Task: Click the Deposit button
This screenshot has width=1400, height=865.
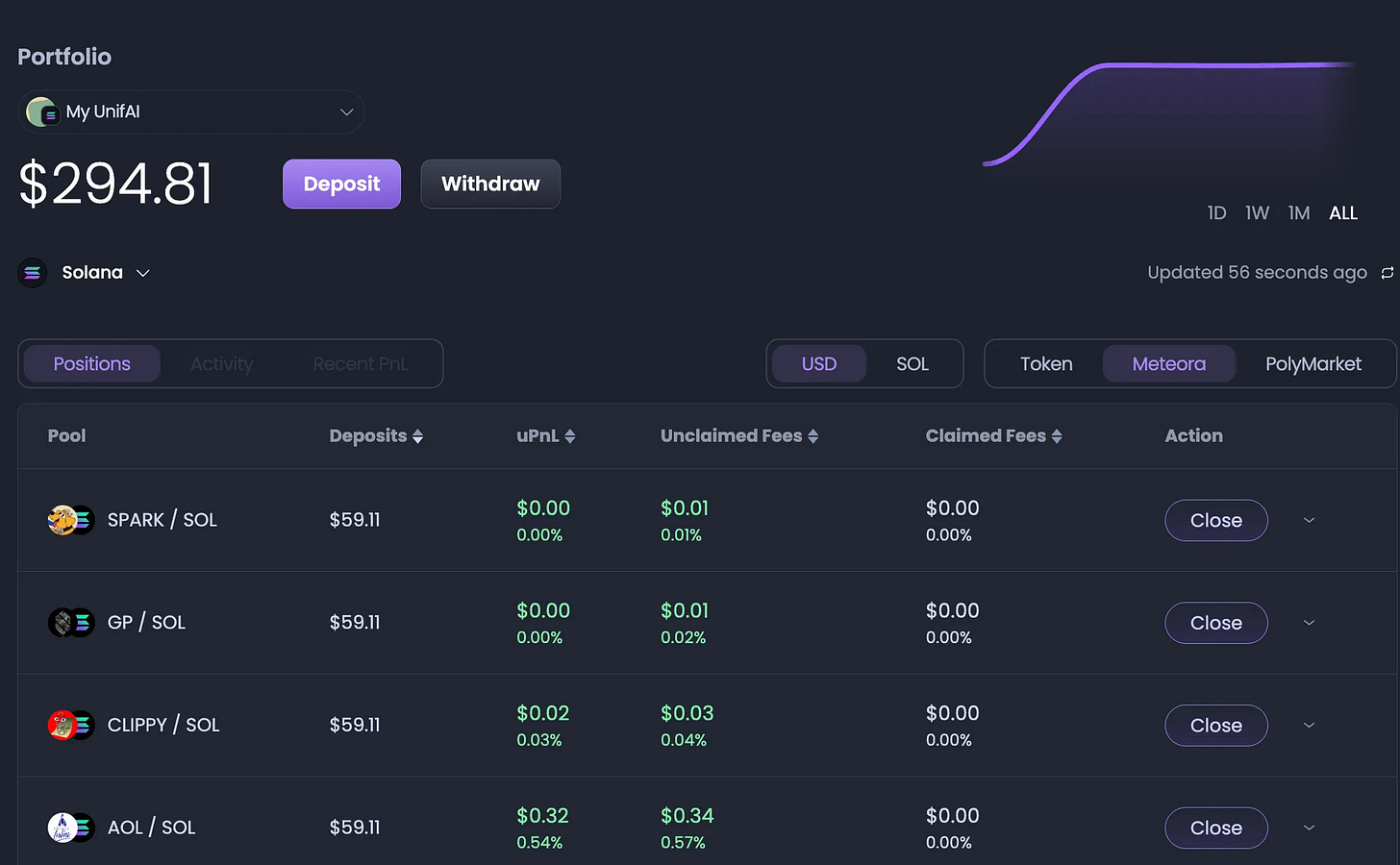Action: point(341,184)
